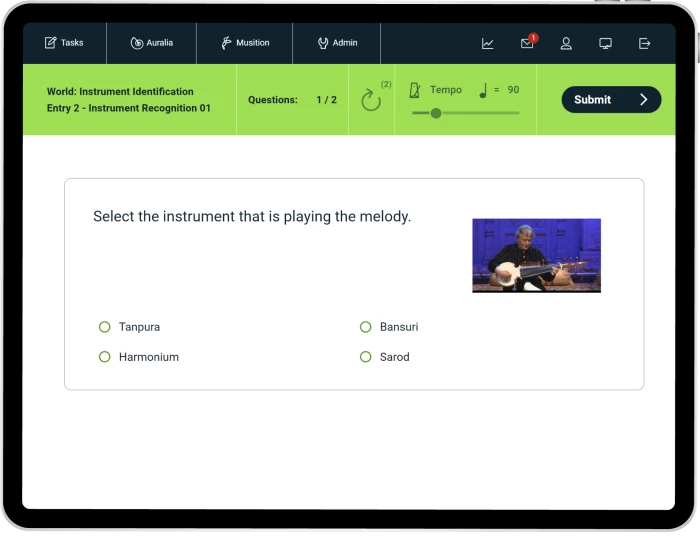The width and height of the screenshot is (700, 536).
Task: Click the quarter note tempo icon
Action: click(482, 90)
